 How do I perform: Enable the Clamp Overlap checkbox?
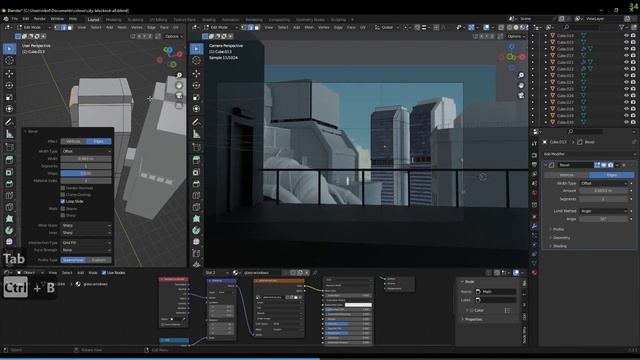[63, 195]
